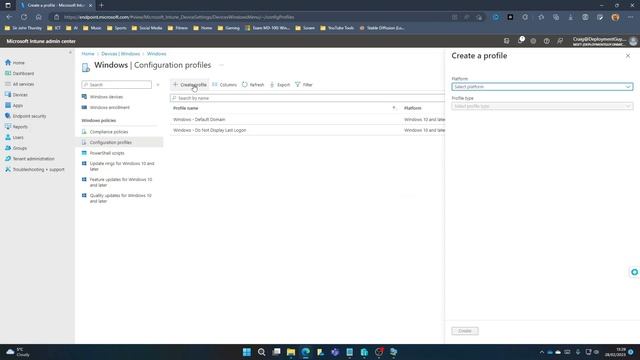640x360 pixels.
Task: Click the Create button in the panel
Action: point(465,331)
